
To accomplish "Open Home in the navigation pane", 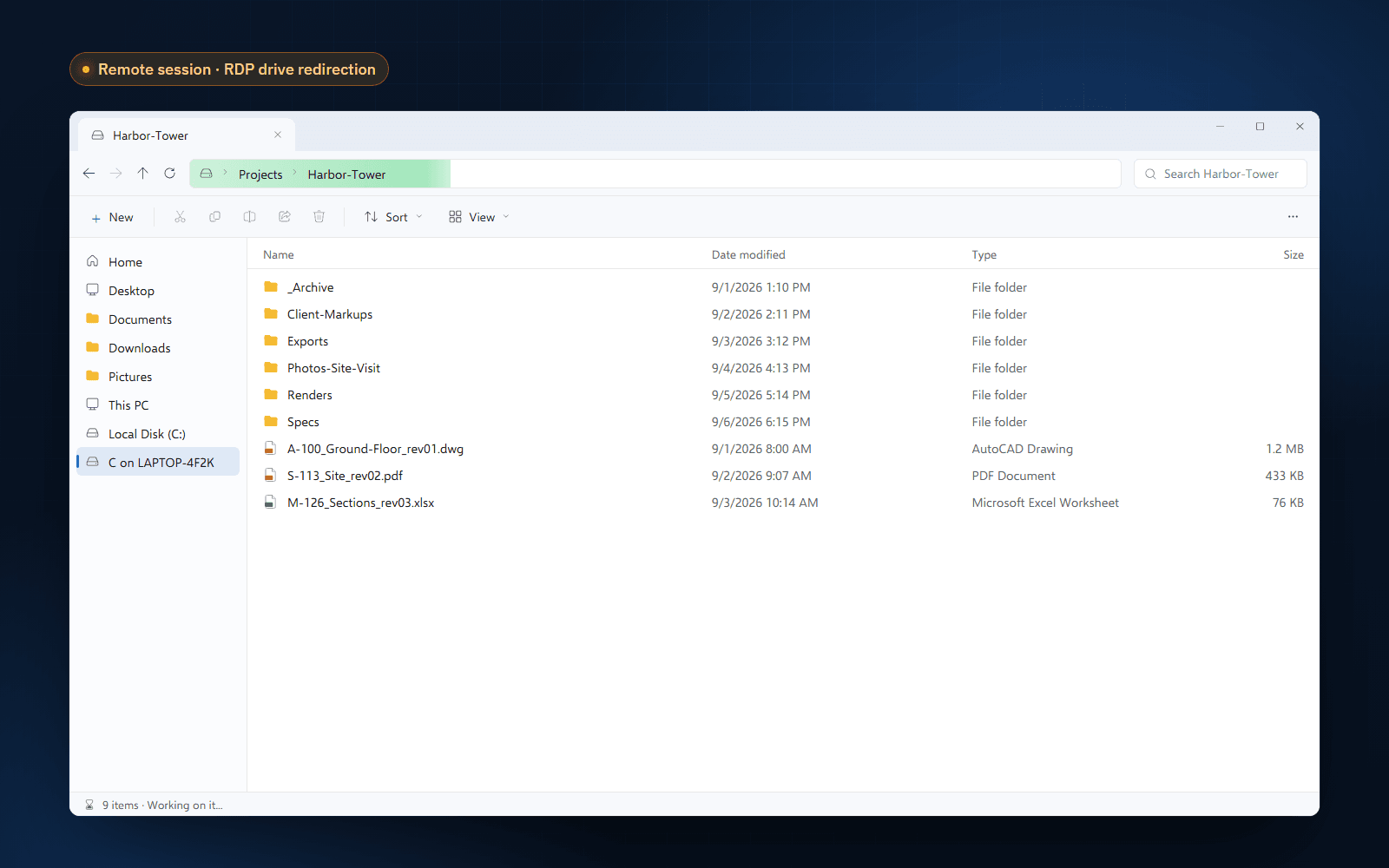I will coord(158,262).
